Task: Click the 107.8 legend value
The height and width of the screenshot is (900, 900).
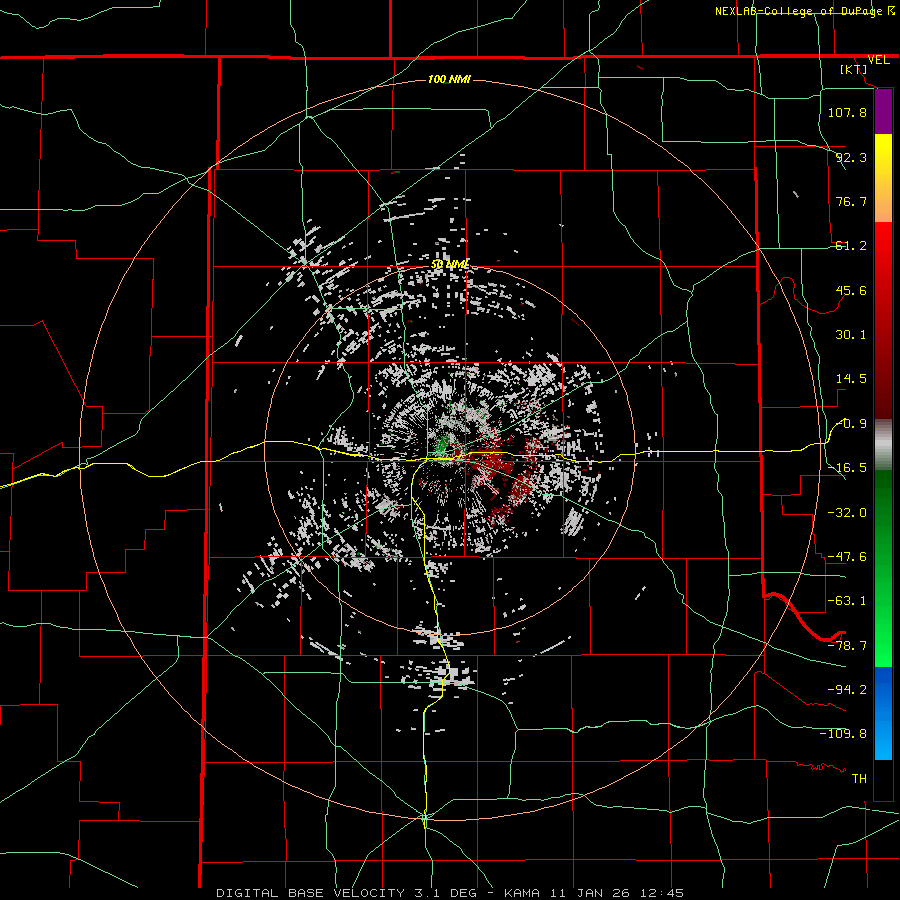Action: [x=847, y=112]
